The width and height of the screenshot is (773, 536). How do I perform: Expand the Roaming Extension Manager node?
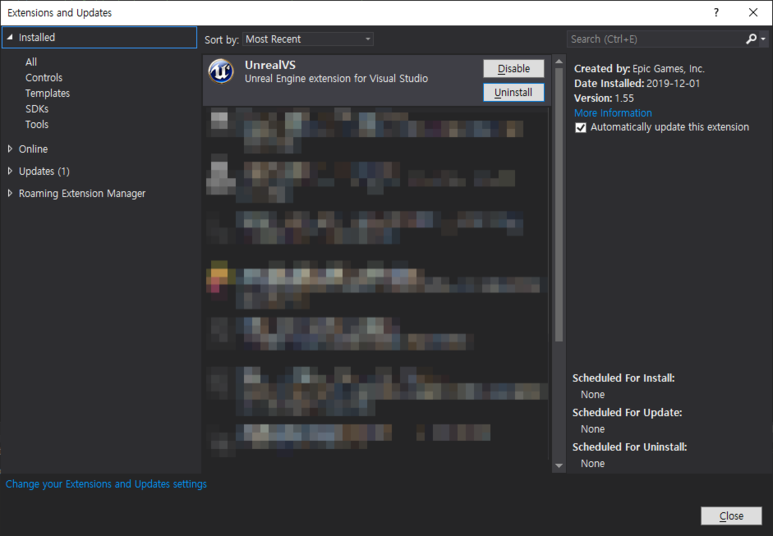tap(10, 193)
